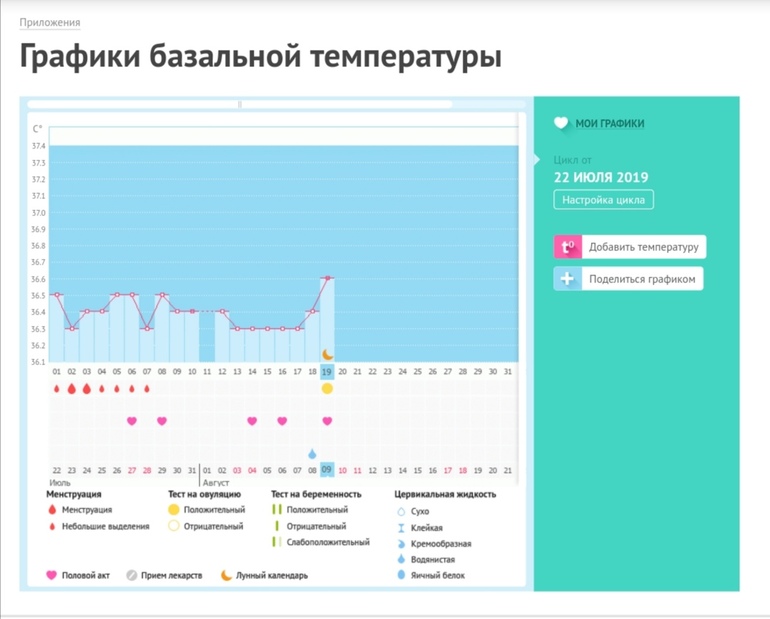This screenshot has width=770, height=619.
Task: Select the pink heart on cycle day 08
Action: (162, 421)
